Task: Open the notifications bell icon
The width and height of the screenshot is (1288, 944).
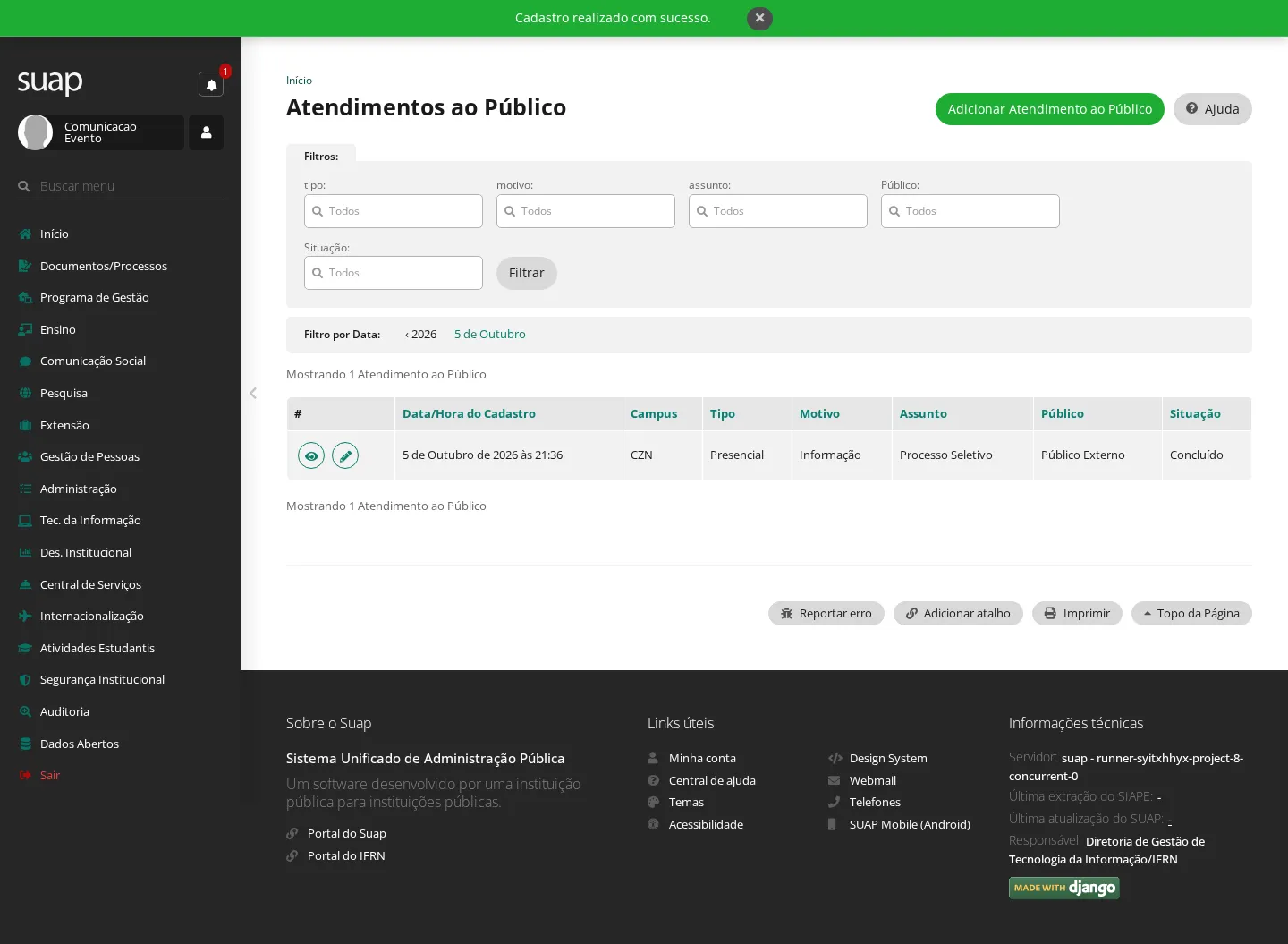Action: point(211,84)
